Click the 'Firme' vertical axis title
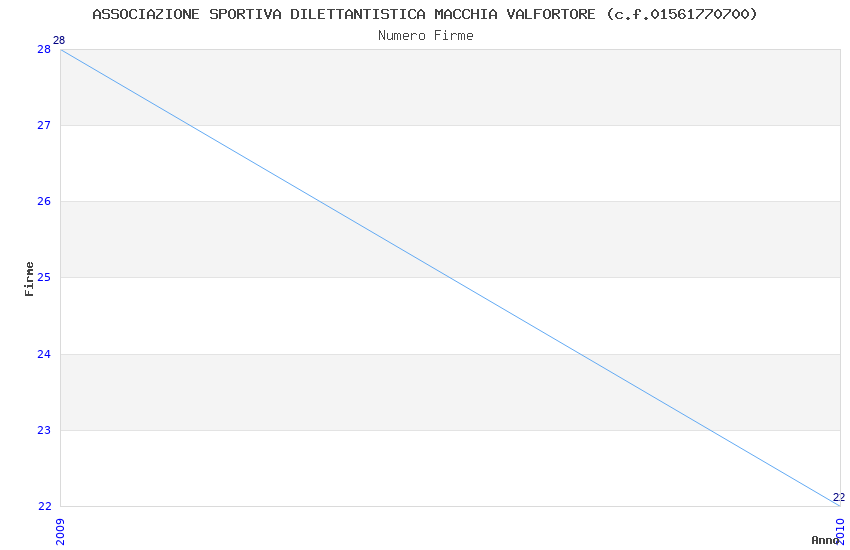This screenshot has width=850, height=550. coord(30,278)
